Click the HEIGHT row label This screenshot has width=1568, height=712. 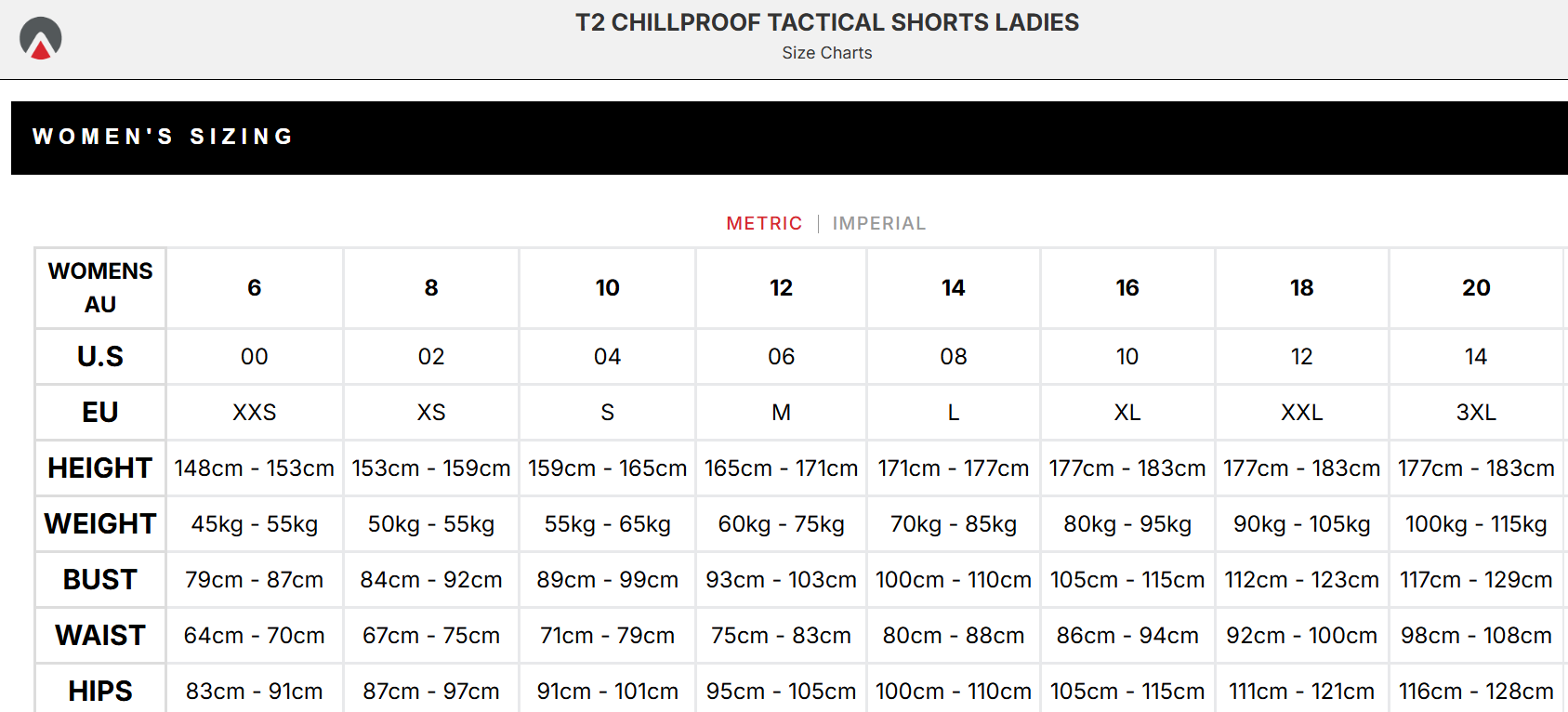(x=100, y=468)
